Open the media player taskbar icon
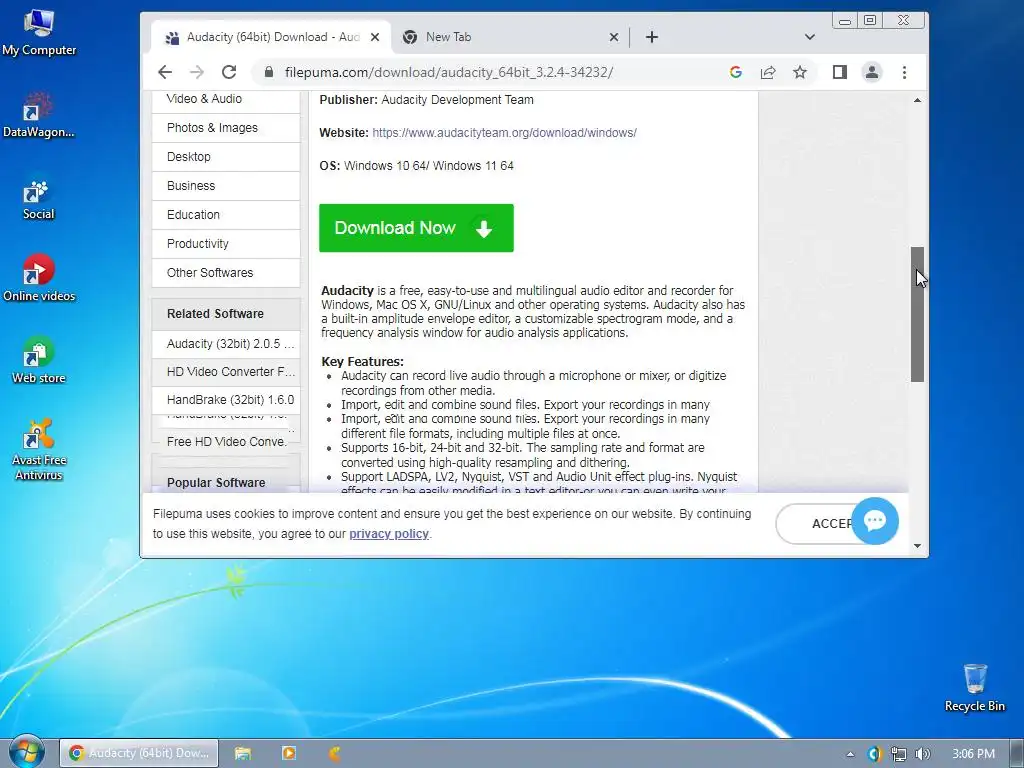 289,753
